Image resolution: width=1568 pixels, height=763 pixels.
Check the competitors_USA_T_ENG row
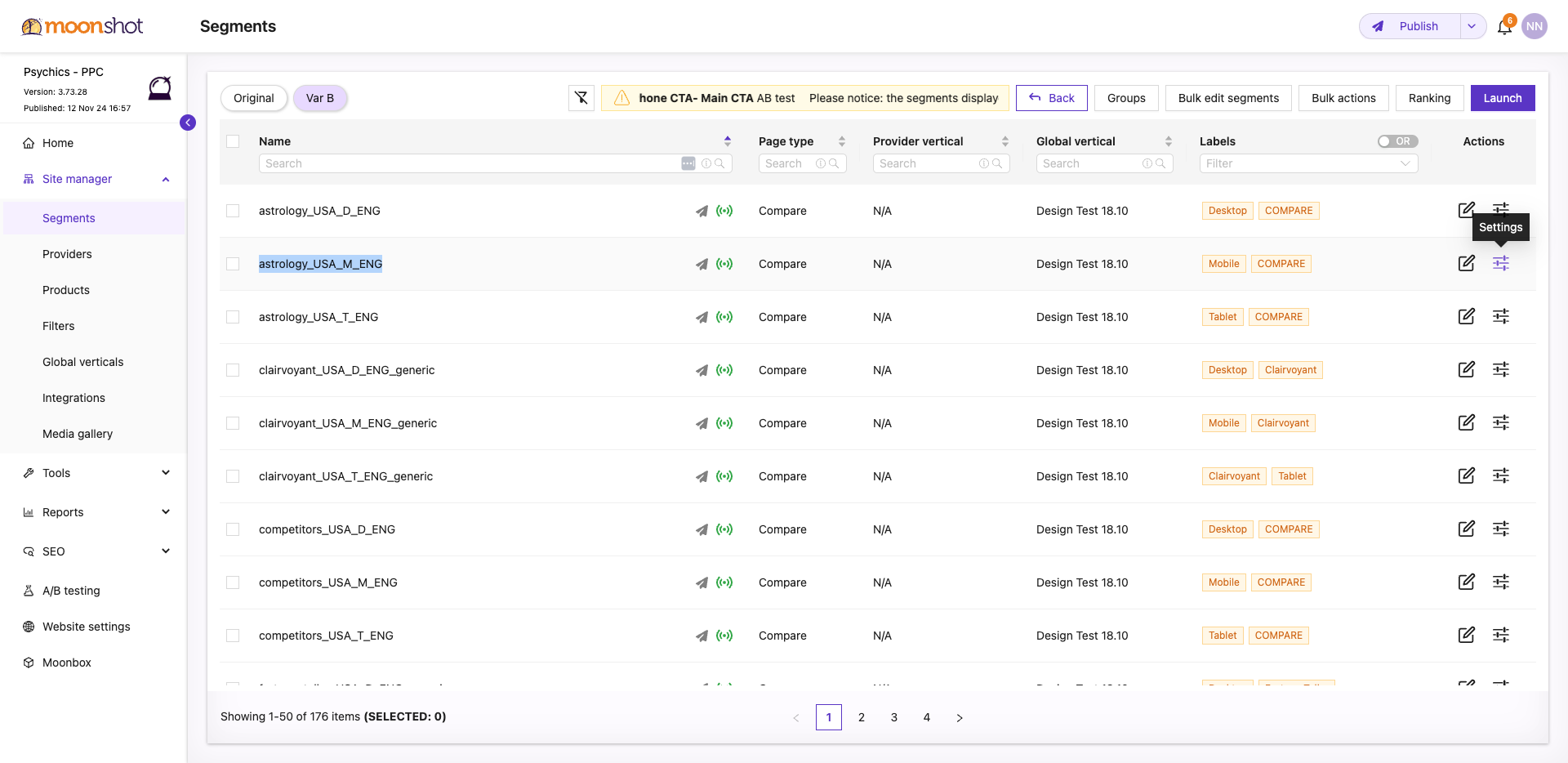point(233,636)
